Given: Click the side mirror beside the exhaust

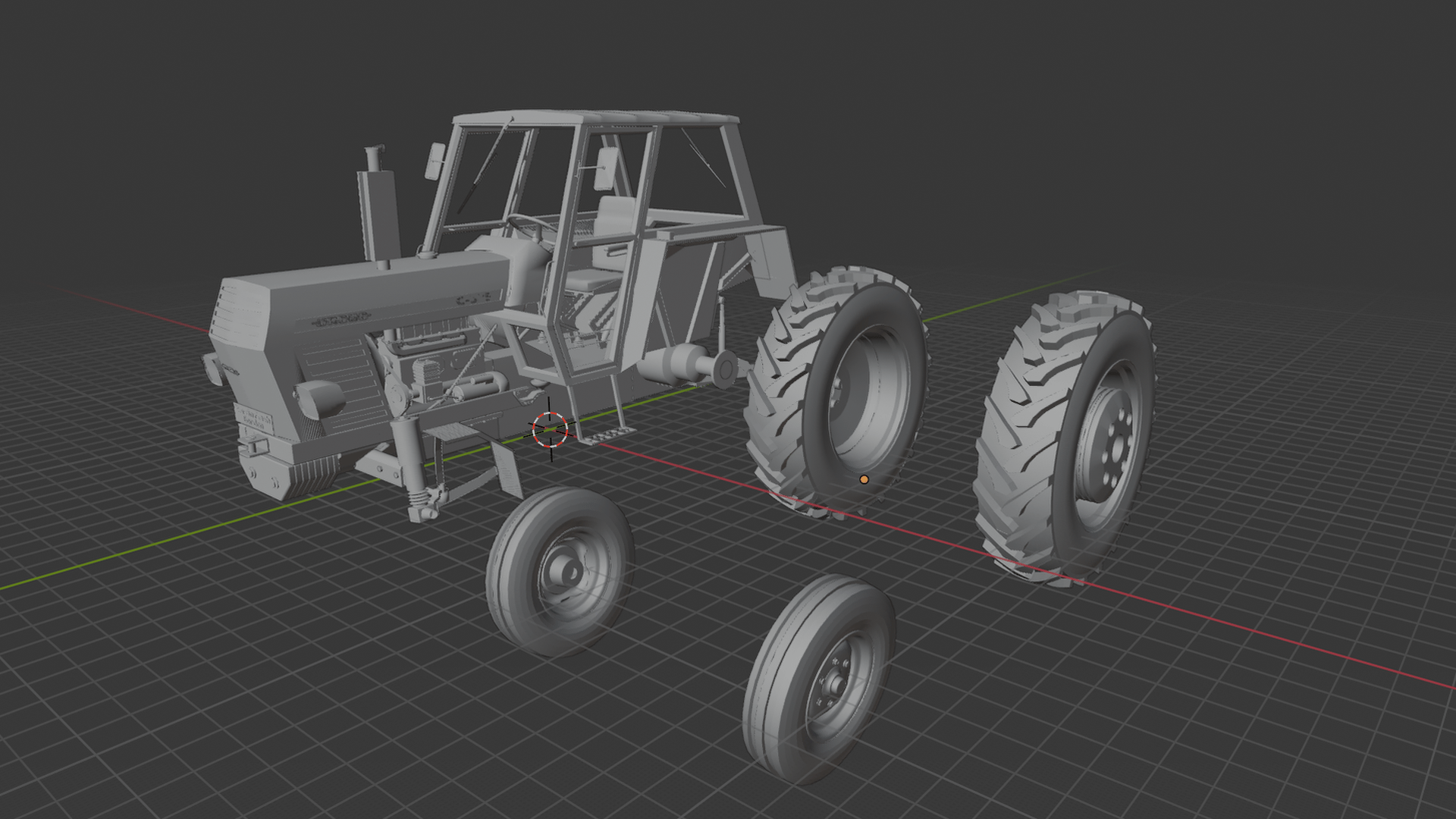Looking at the screenshot, I should (435, 161).
